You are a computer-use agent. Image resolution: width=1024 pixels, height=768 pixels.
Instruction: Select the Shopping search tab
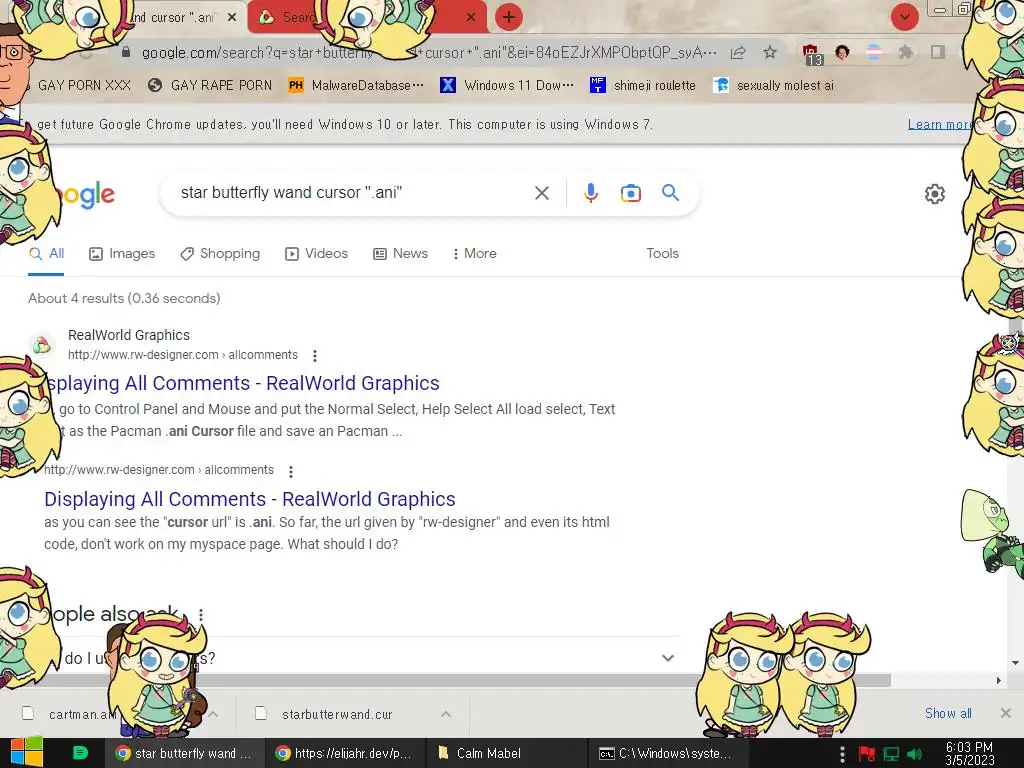pos(220,253)
